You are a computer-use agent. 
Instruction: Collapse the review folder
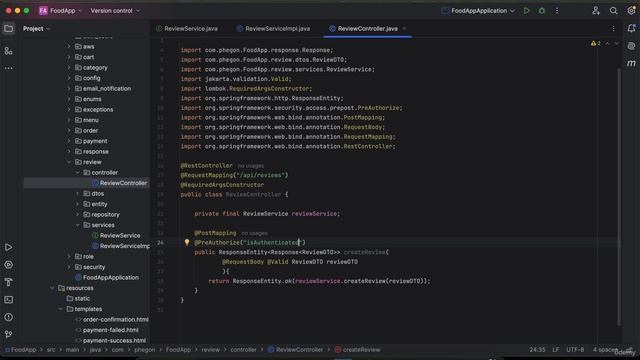pos(69,162)
